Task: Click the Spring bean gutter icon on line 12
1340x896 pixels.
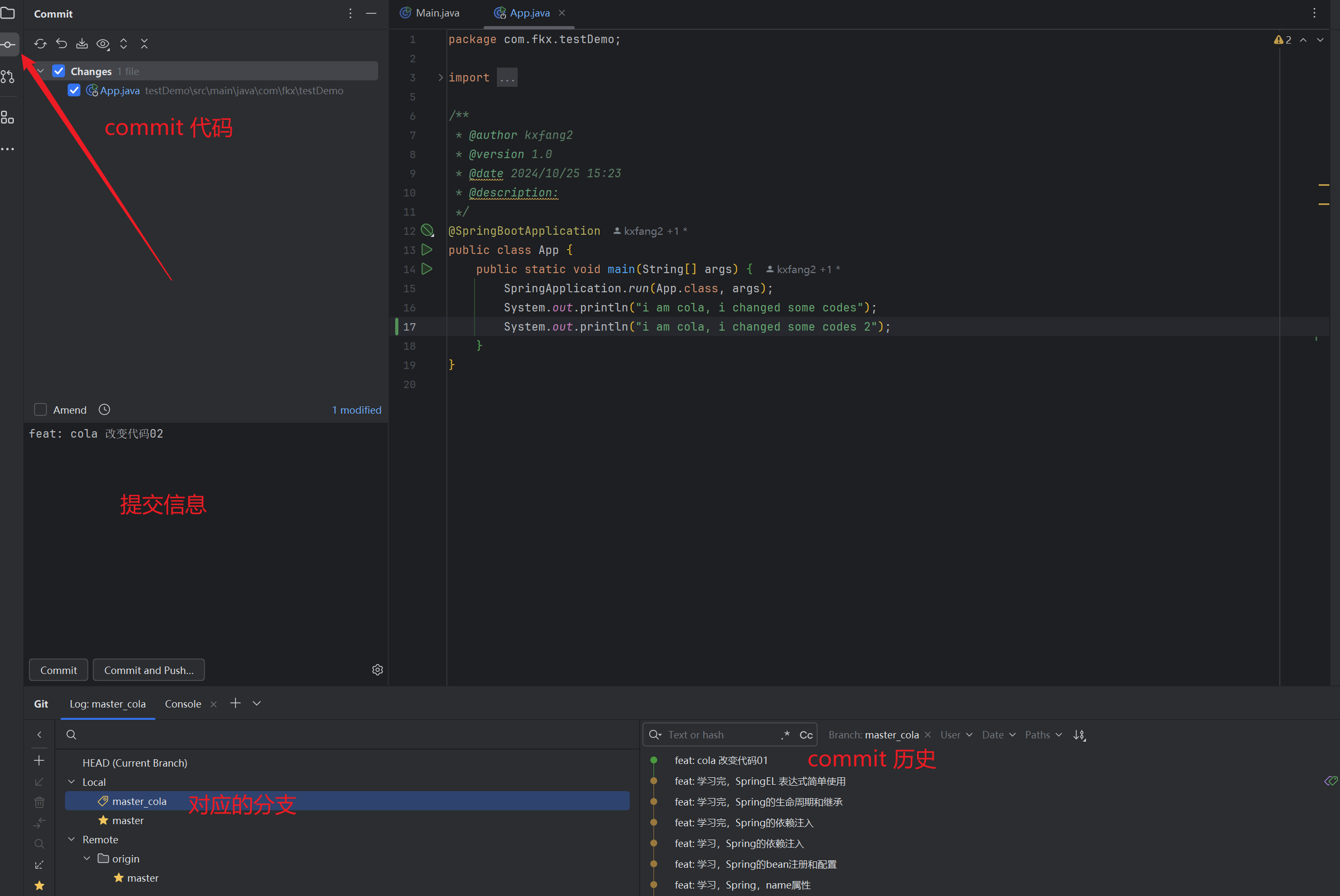Action: tap(428, 231)
